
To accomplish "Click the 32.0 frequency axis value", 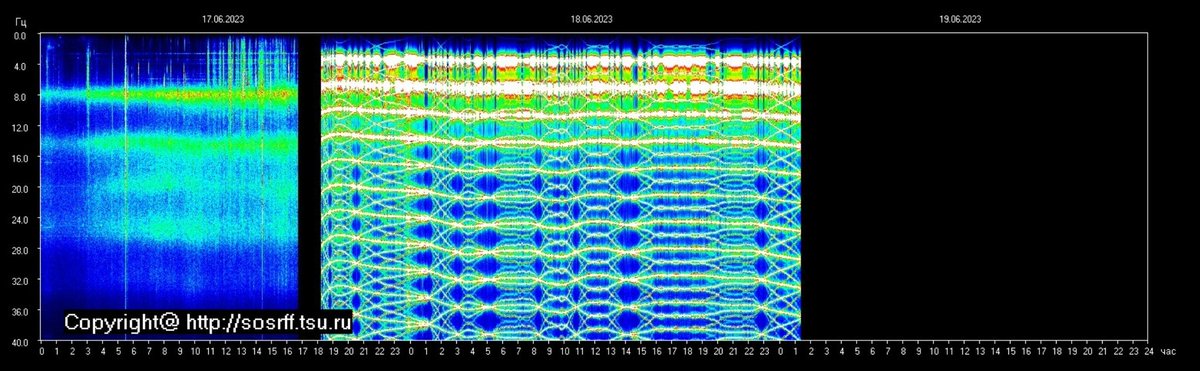I will (20, 281).
